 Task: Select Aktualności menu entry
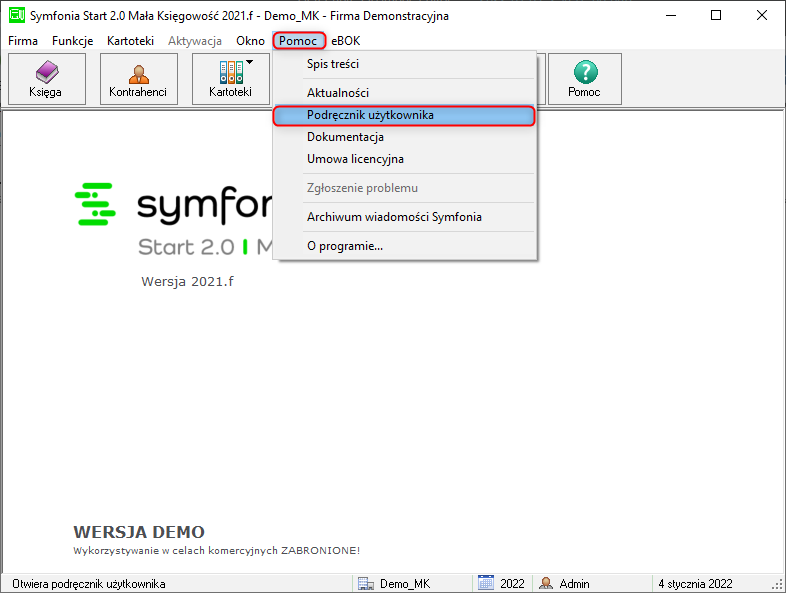pyautogui.click(x=405, y=93)
